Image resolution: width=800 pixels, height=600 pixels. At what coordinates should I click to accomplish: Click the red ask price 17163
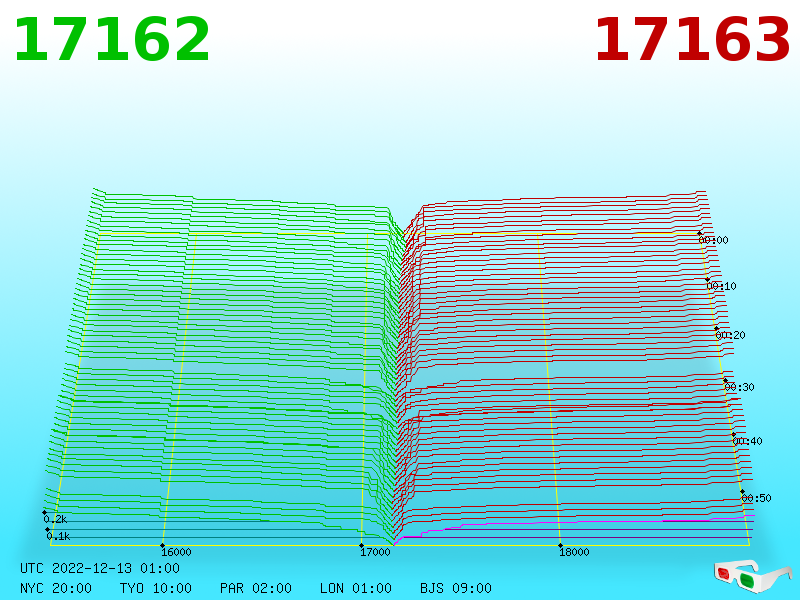pyautogui.click(x=692, y=40)
